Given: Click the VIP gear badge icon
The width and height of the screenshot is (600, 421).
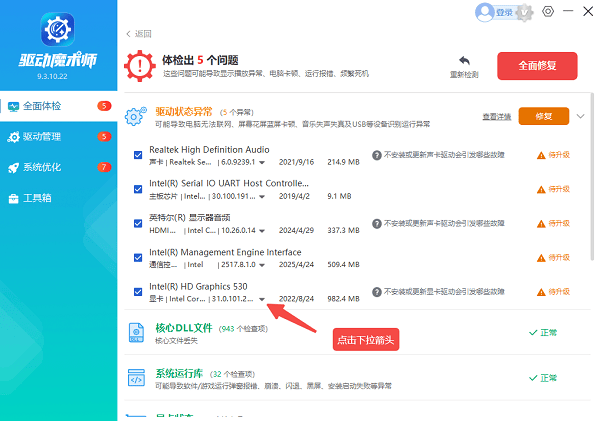Looking at the screenshot, I should pos(524,13).
